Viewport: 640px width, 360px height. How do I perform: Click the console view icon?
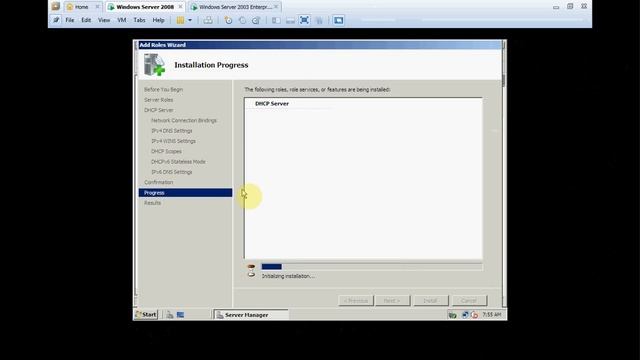338,20
